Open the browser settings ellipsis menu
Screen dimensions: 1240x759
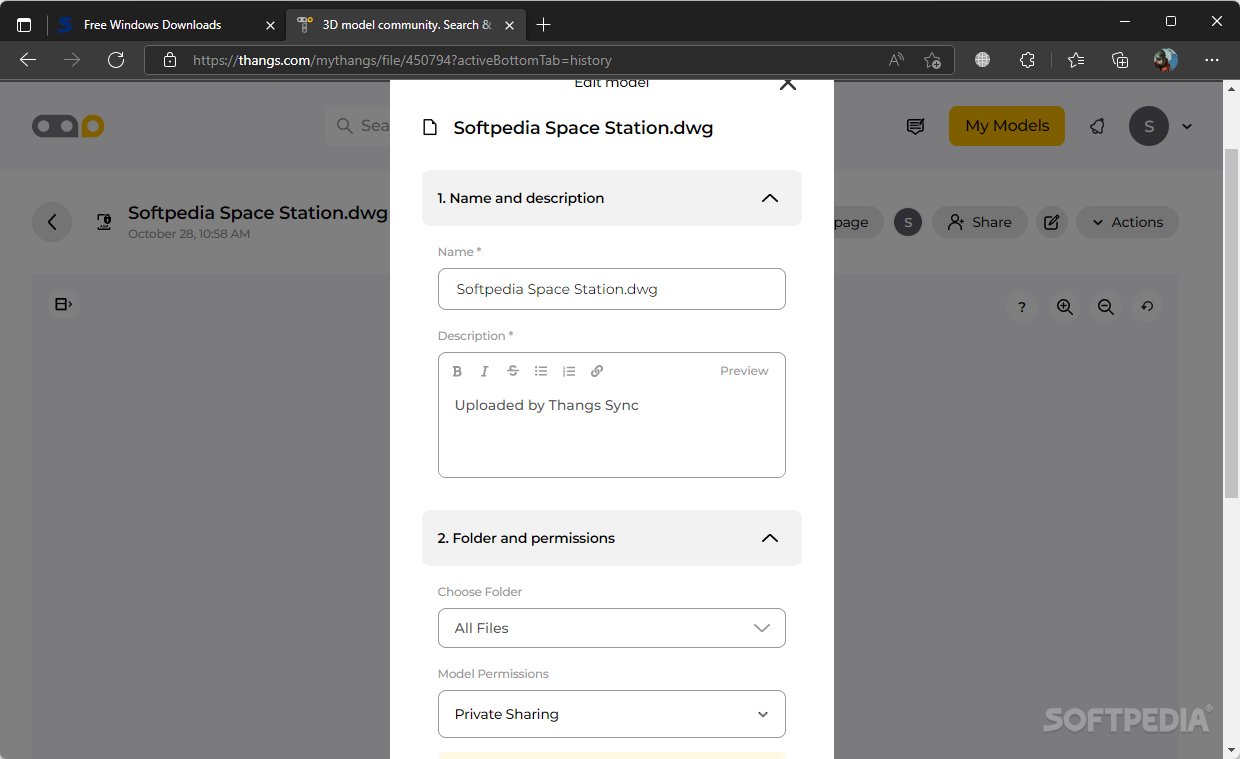(1212, 60)
